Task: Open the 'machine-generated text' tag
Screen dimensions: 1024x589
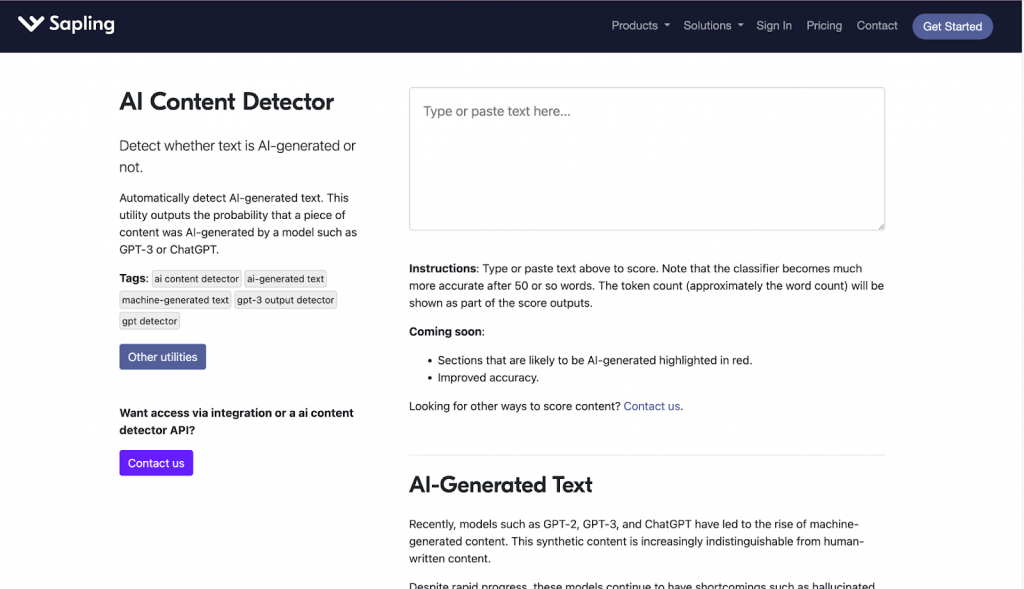Action: tap(175, 300)
